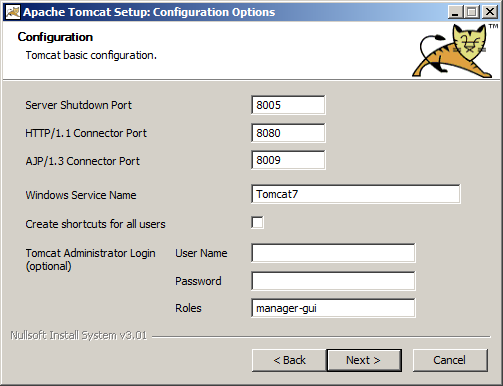Return to previous page with Back

(x=289, y=360)
